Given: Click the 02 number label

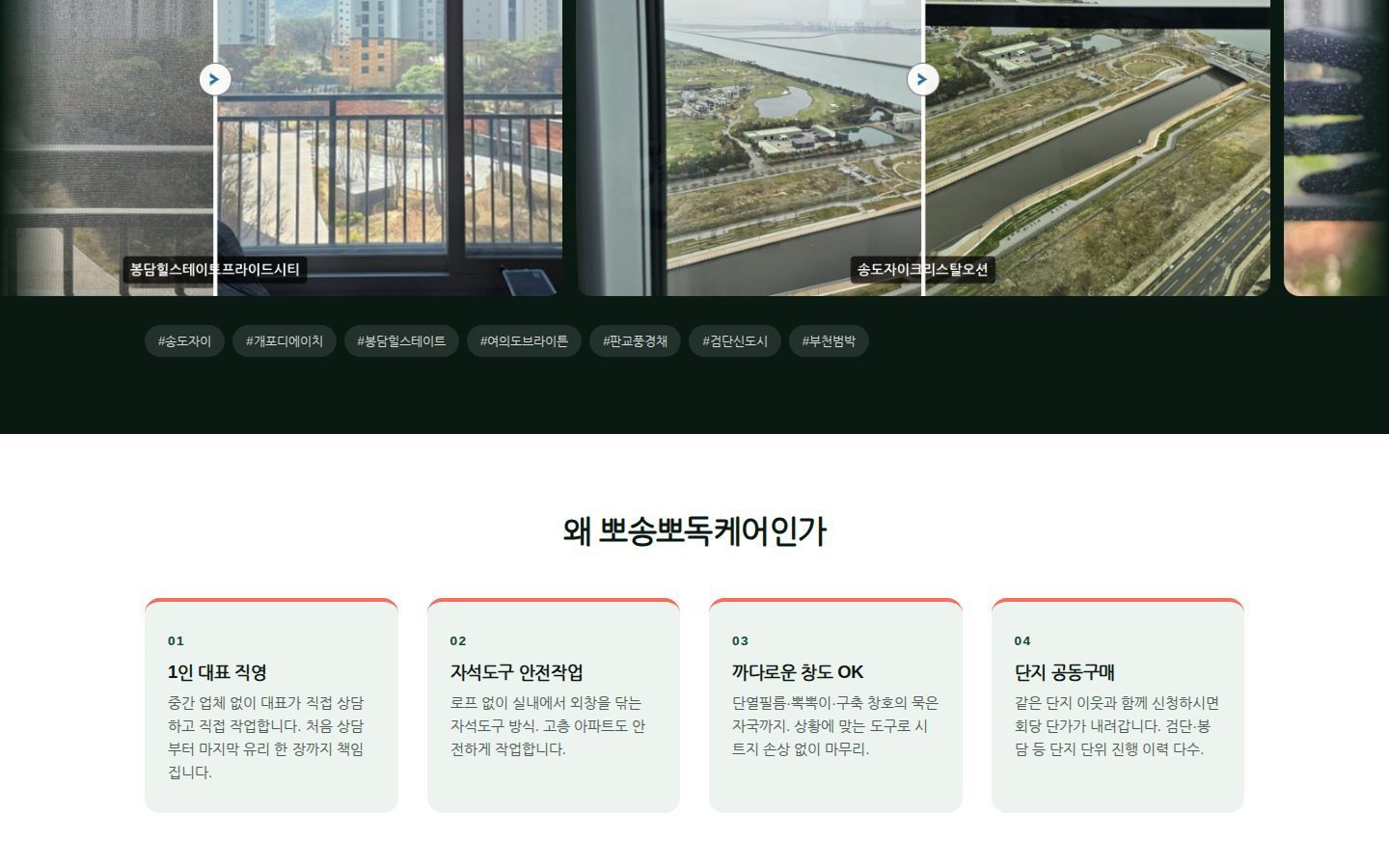Looking at the screenshot, I should click(458, 640).
